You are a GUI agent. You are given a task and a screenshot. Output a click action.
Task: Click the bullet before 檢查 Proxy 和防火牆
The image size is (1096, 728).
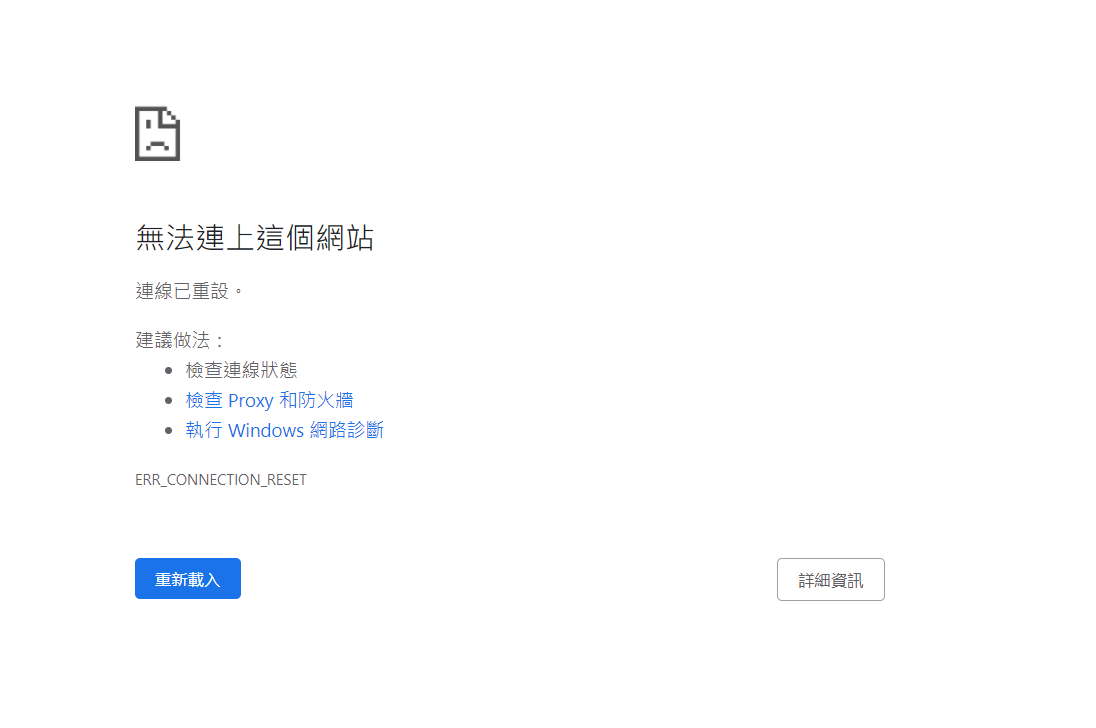click(x=168, y=400)
